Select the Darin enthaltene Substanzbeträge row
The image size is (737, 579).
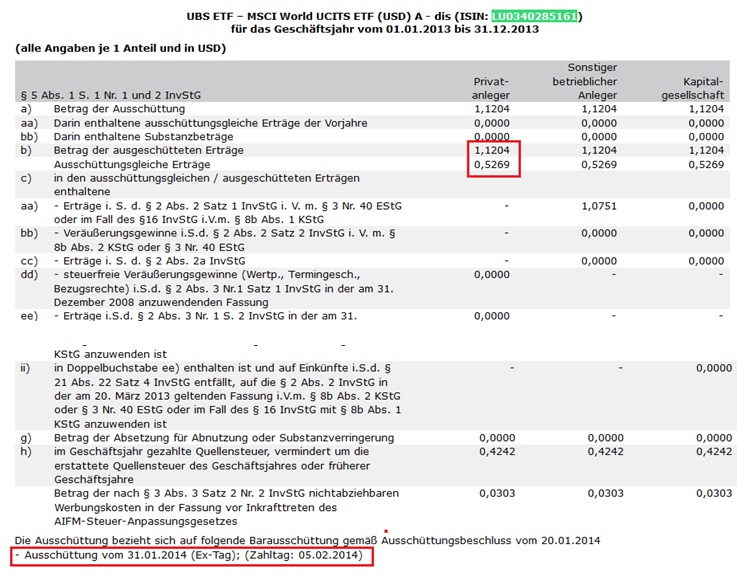pos(372,137)
